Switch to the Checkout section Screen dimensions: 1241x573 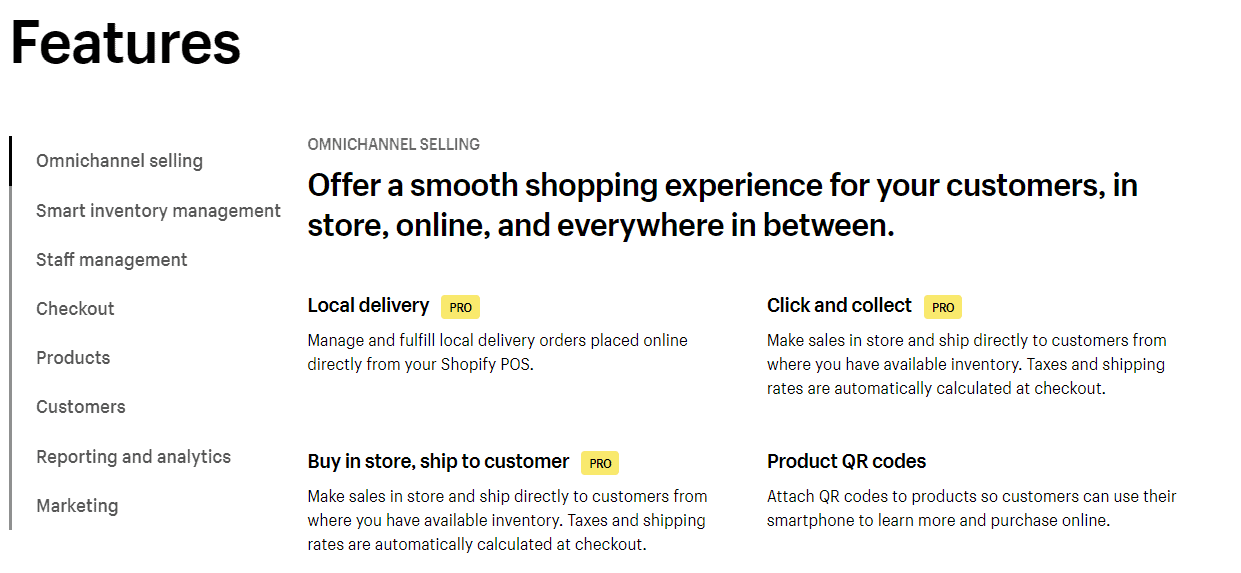point(75,309)
